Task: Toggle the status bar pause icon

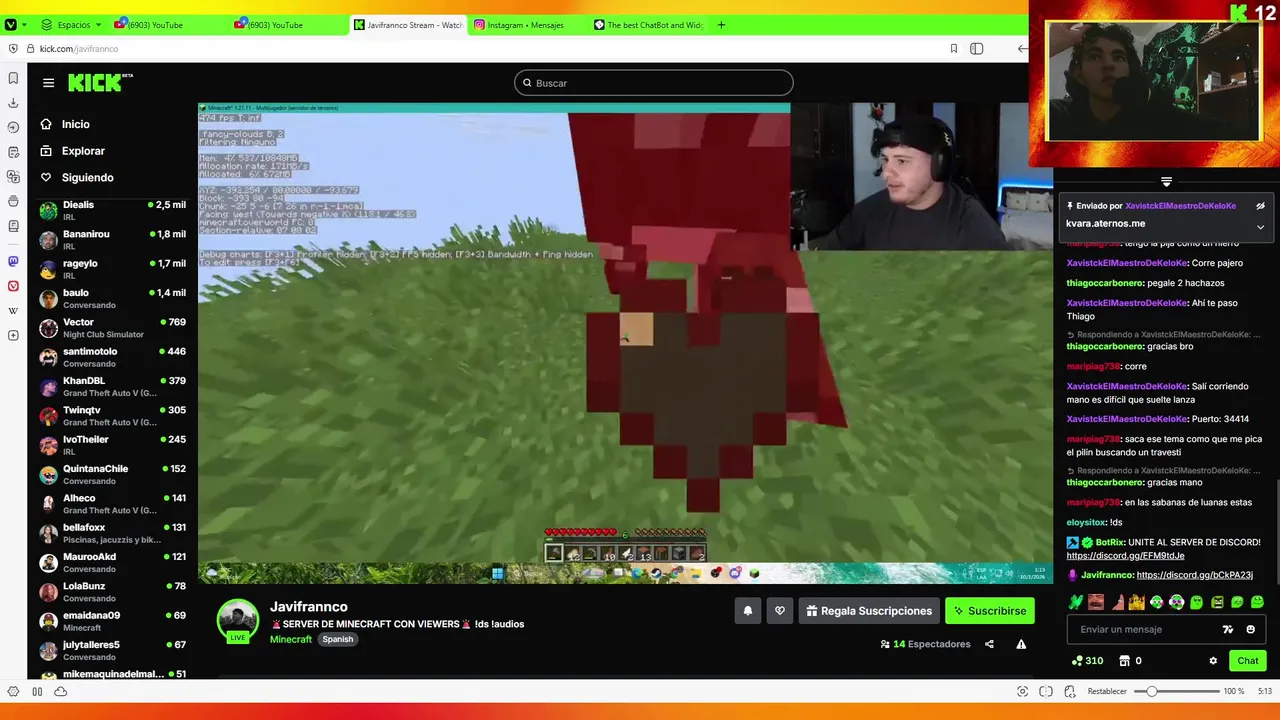Action: [x=37, y=691]
